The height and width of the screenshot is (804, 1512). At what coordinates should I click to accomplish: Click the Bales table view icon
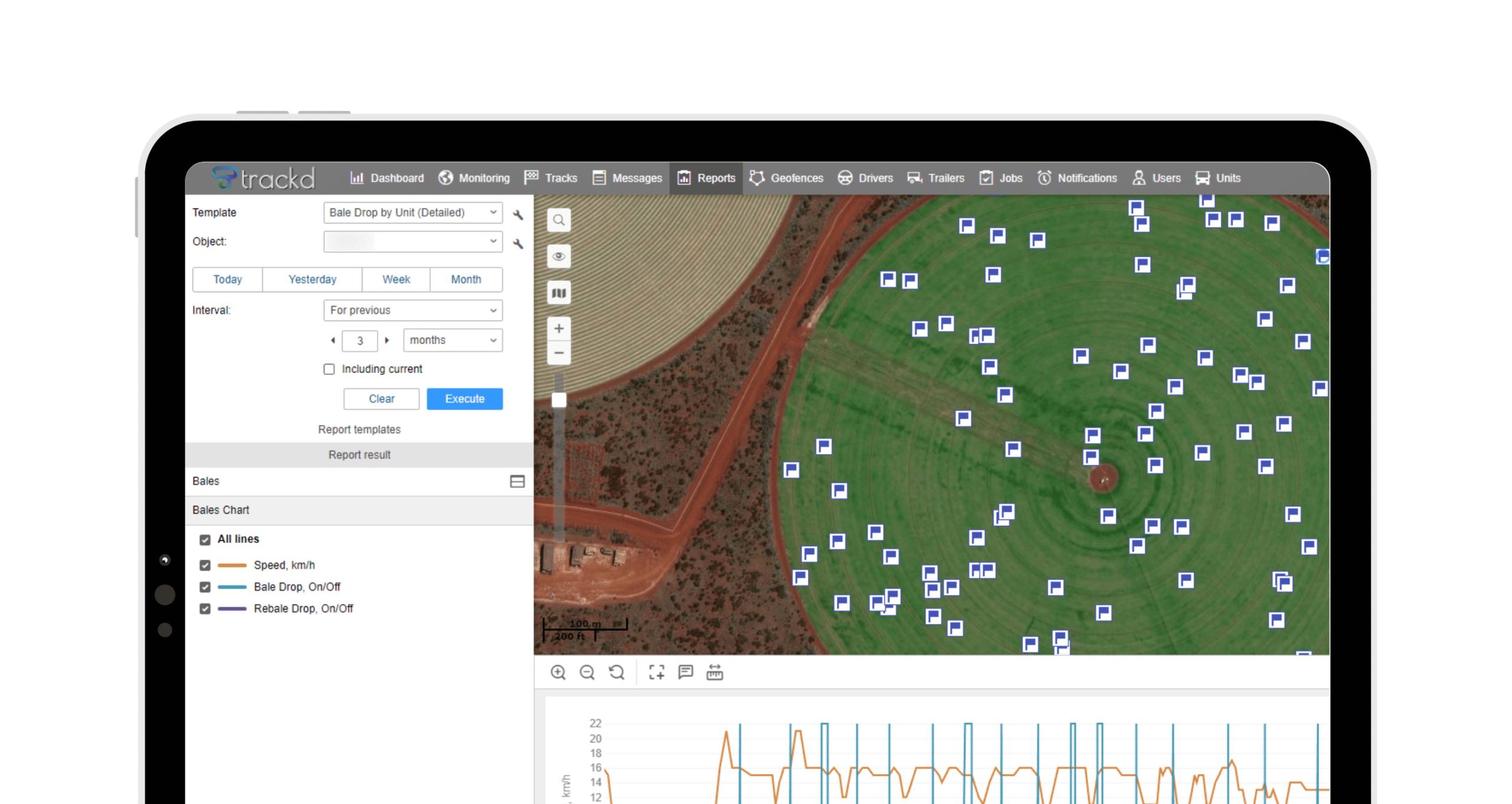tap(517, 482)
